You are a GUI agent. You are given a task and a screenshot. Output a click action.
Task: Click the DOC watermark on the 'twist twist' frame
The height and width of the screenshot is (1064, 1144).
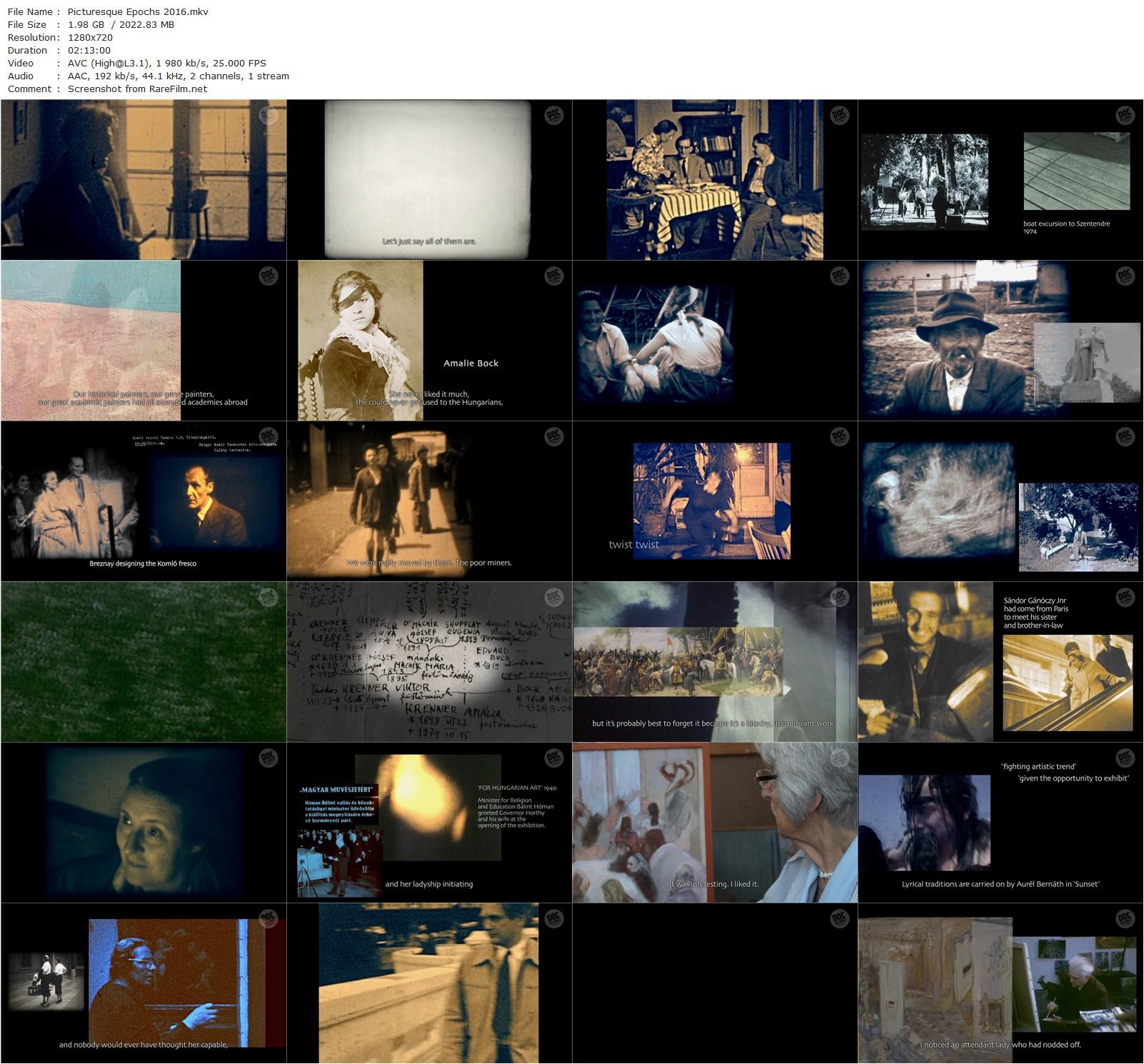coord(839,436)
